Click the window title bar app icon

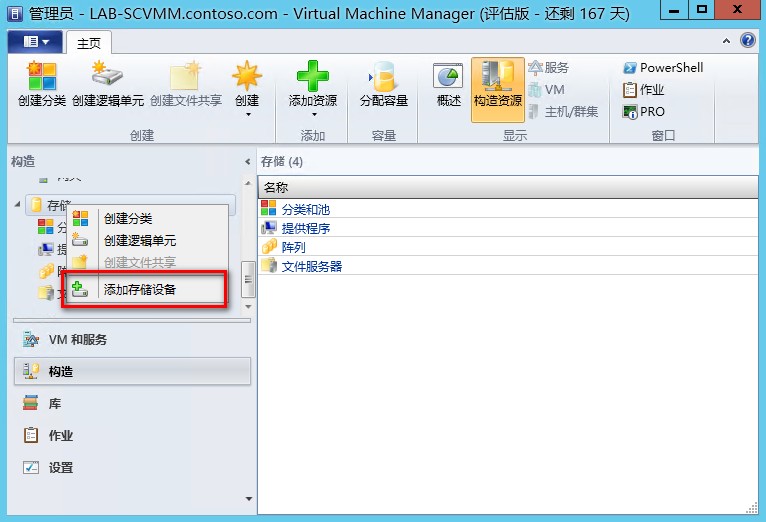click(x=15, y=14)
